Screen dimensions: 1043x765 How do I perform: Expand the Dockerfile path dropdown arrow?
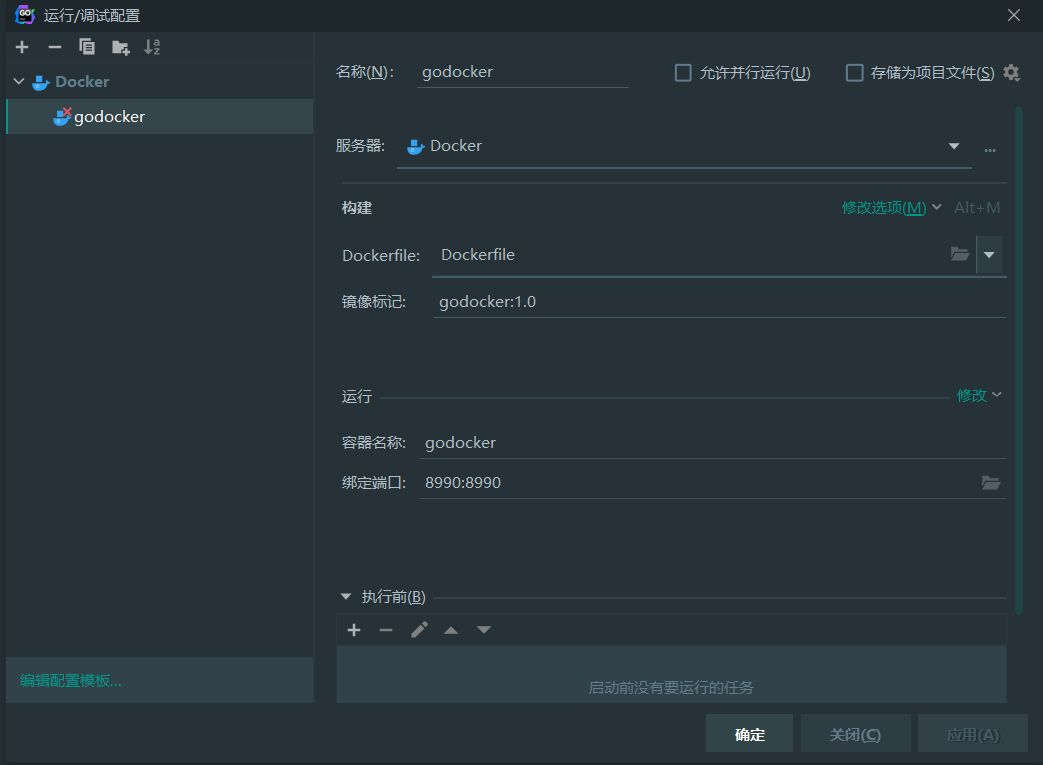pos(989,255)
